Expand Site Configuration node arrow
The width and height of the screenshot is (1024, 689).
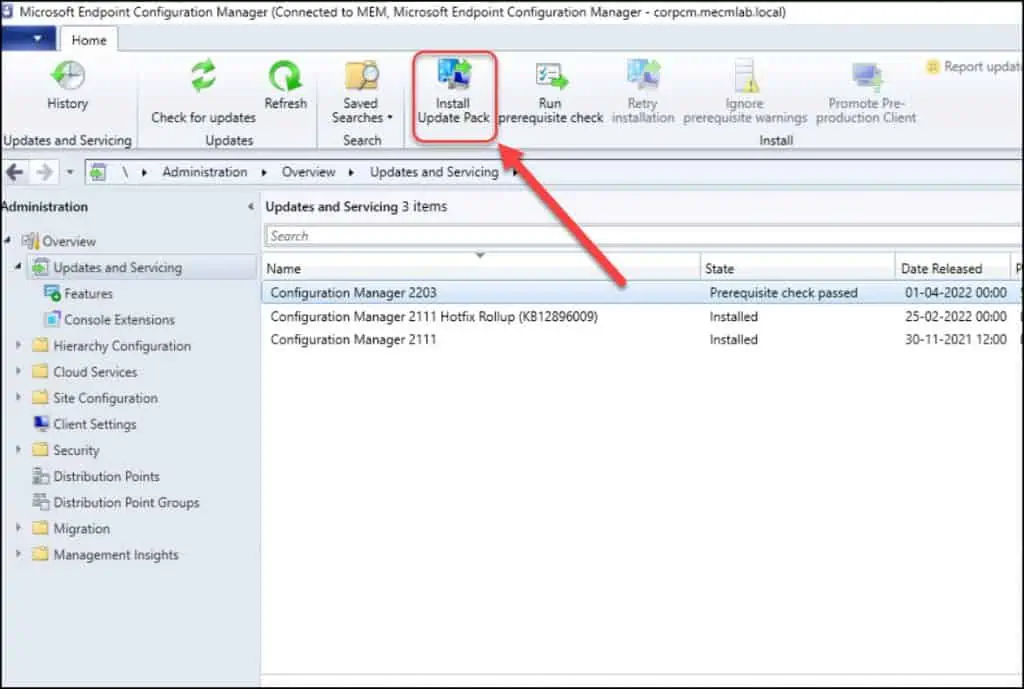point(18,397)
